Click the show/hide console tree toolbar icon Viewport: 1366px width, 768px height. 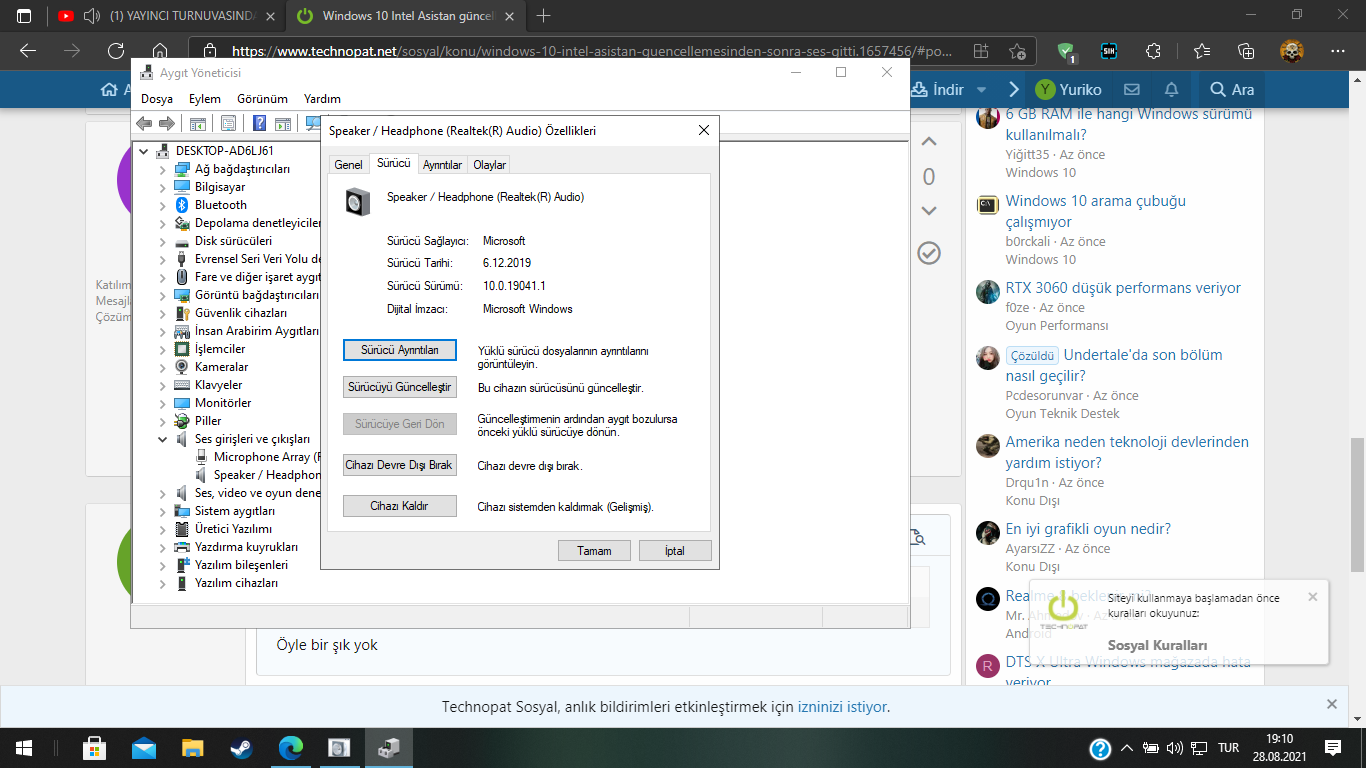(198, 123)
